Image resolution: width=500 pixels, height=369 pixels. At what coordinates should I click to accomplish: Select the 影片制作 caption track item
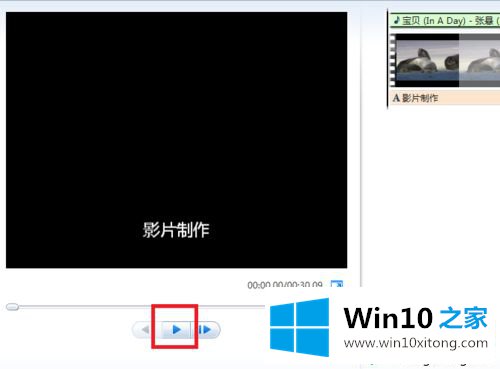[x=445, y=98]
